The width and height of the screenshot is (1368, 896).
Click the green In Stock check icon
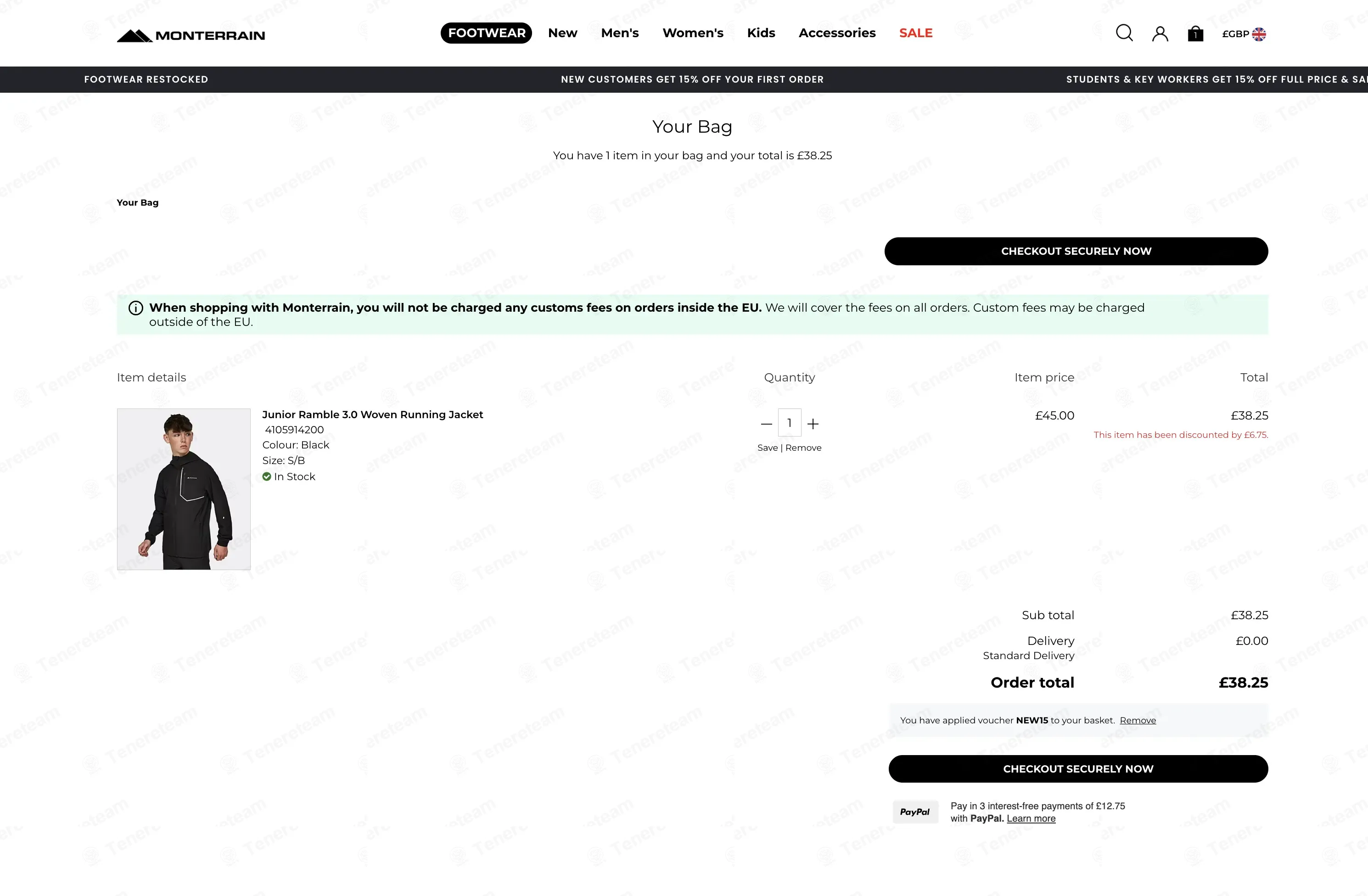click(x=267, y=476)
